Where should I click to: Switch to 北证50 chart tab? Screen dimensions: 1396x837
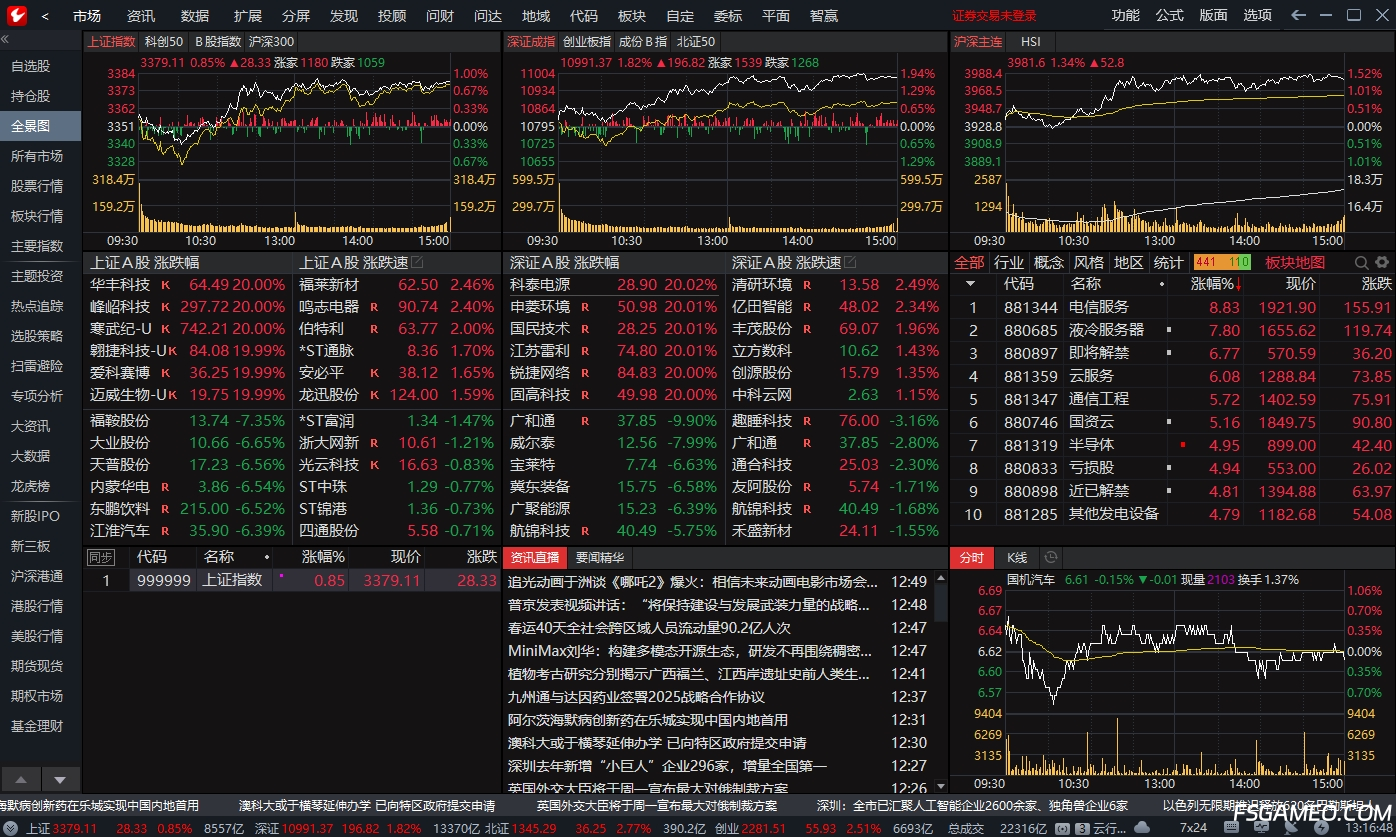(x=696, y=42)
